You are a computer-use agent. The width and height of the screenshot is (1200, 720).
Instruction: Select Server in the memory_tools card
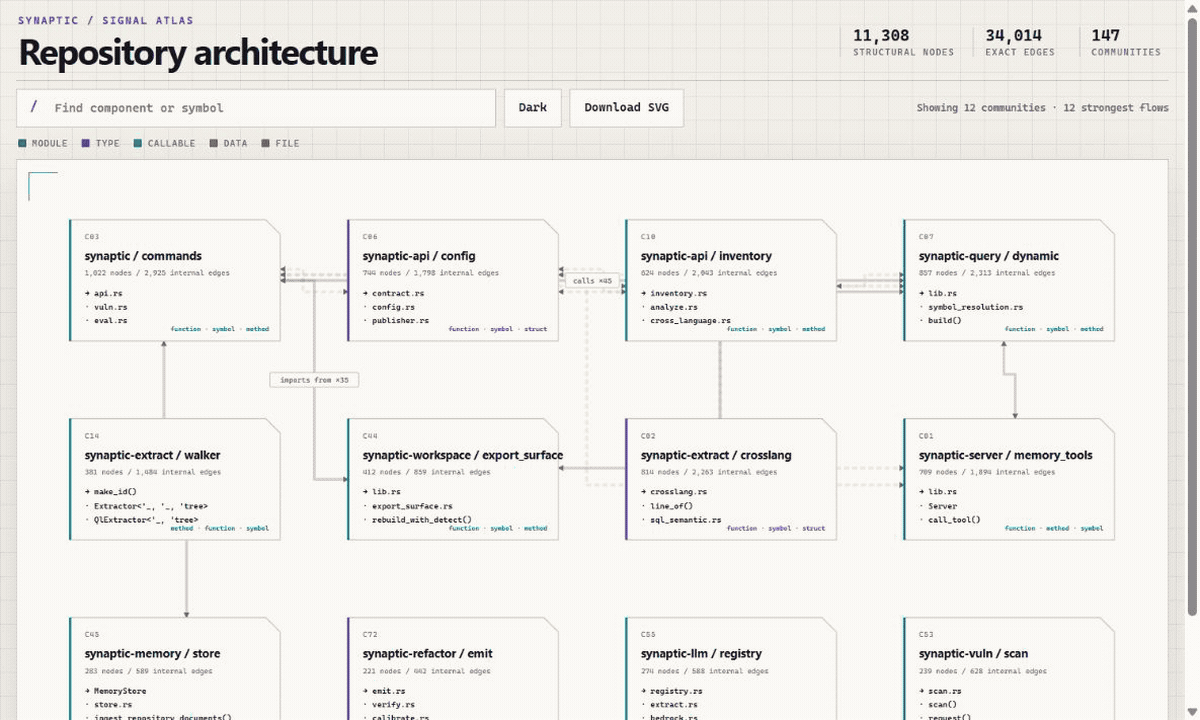pyautogui.click(x=943, y=506)
